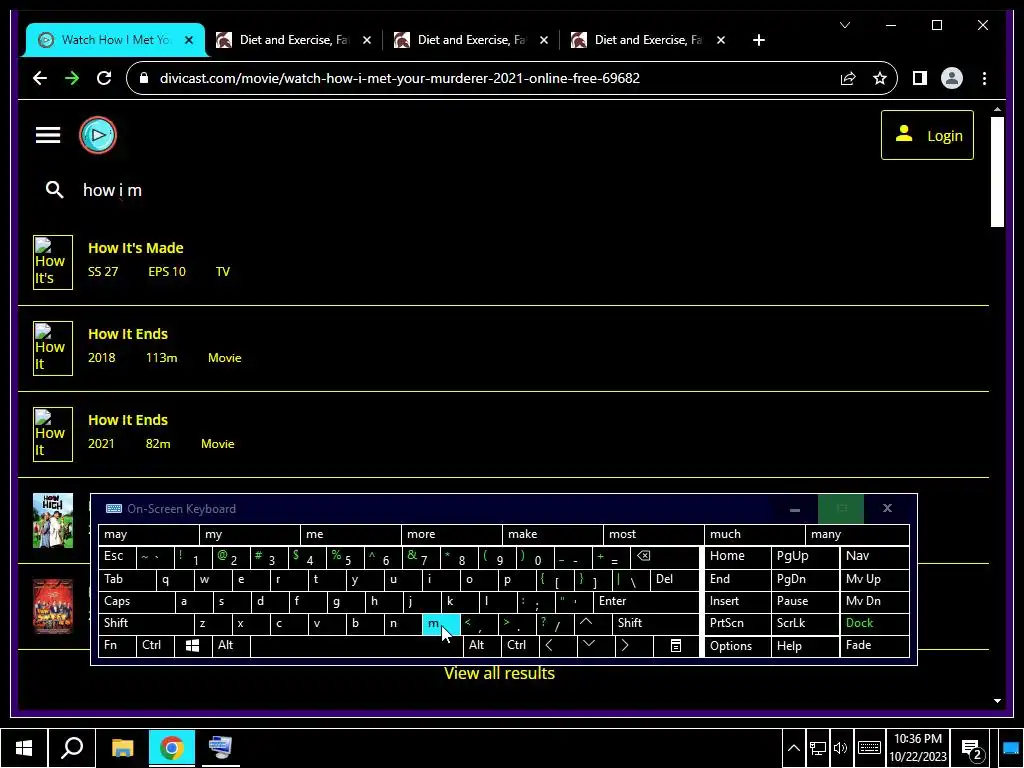Image resolution: width=1024 pixels, height=768 pixels.
Task: Toggle the left Alt key on On-Screen Keyboard
Action: (231, 645)
